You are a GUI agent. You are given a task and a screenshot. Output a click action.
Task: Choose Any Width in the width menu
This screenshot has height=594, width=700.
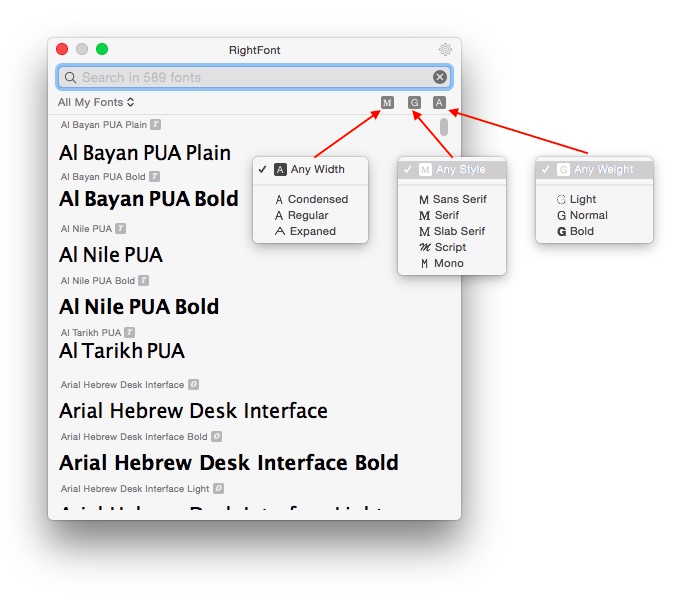click(310, 170)
